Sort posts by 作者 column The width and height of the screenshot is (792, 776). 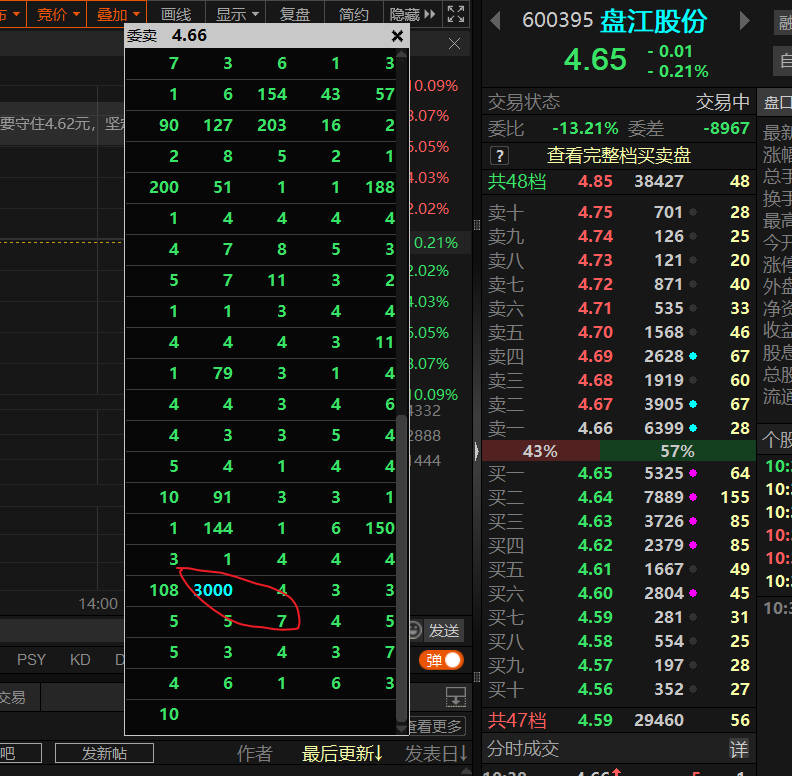pyautogui.click(x=255, y=753)
